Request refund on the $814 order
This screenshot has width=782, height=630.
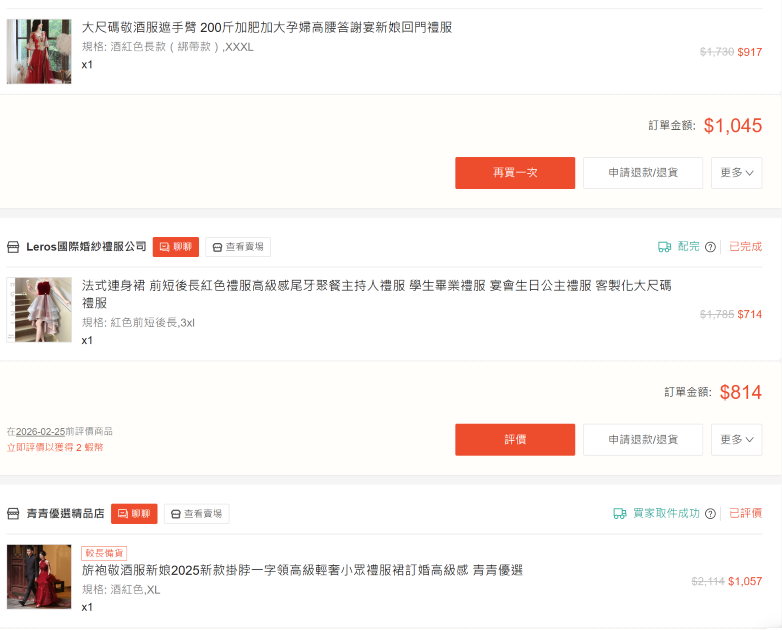(643, 440)
